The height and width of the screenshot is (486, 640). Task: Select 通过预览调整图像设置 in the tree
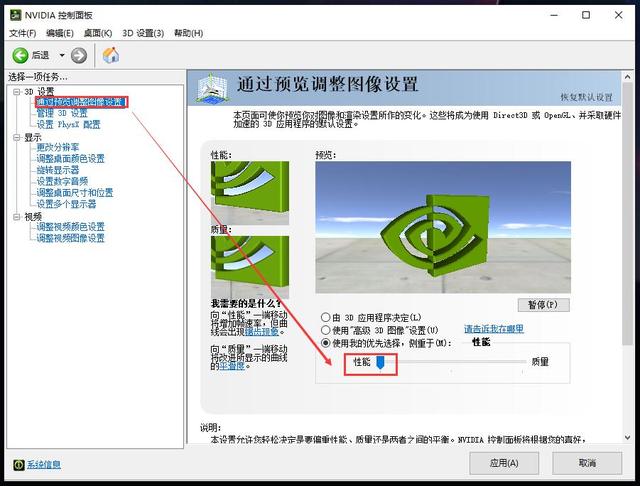tap(81, 102)
